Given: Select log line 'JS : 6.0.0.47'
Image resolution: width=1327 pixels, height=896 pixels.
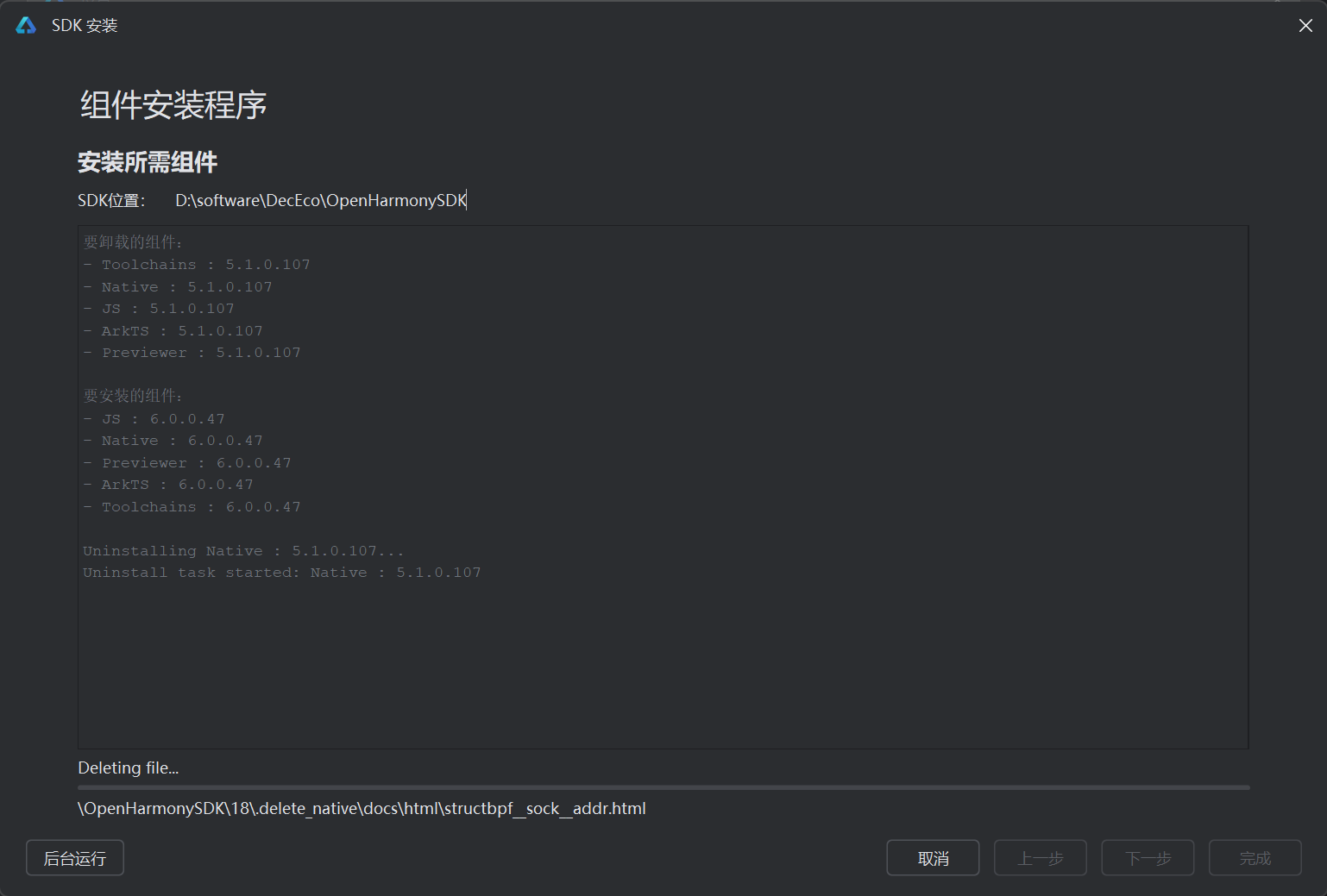Looking at the screenshot, I should [154, 419].
